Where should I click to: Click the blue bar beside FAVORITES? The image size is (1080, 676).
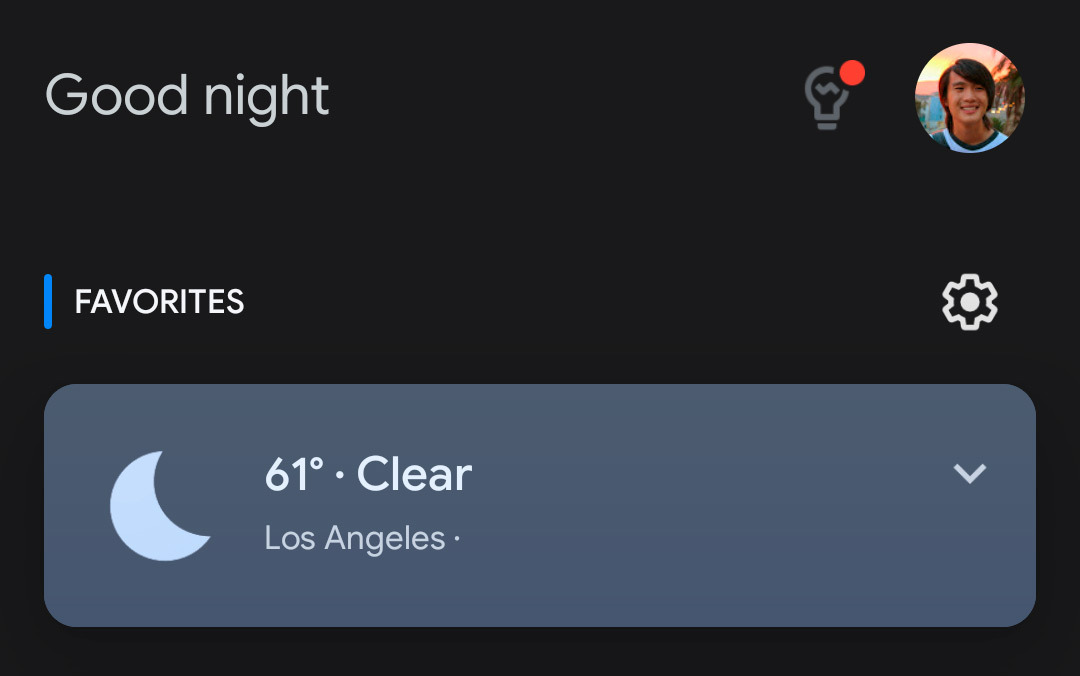pos(48,301)
